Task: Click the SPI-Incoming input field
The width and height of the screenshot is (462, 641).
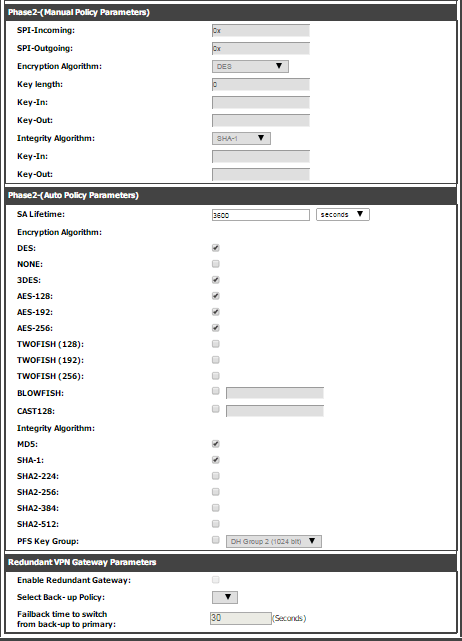Action: 260,30
